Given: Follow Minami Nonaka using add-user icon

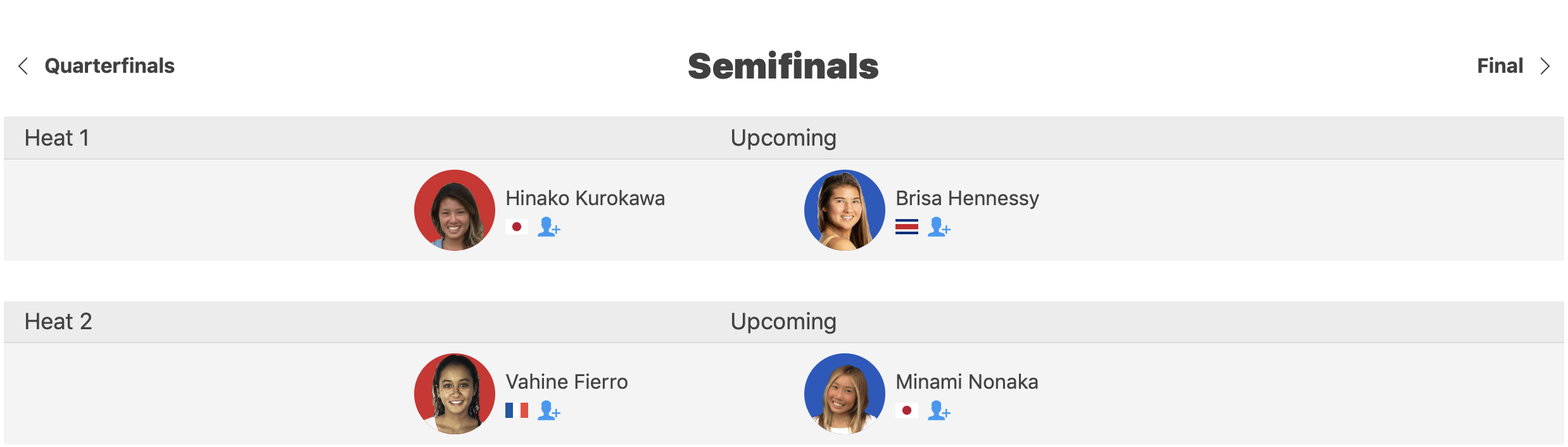Looking at the screenshot, I should (x=939, y=410).
